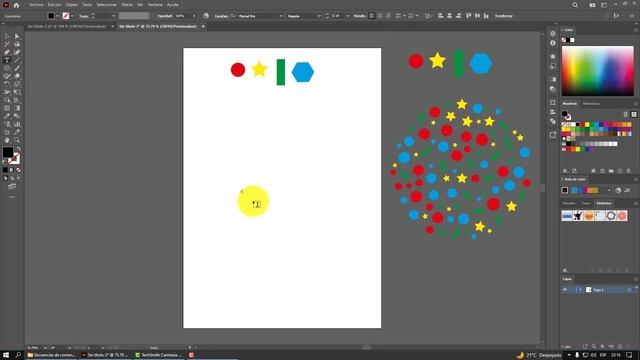Screen dimensions: 640x360
Task: Select the Rotate tool
Action: tap(7, 84)
